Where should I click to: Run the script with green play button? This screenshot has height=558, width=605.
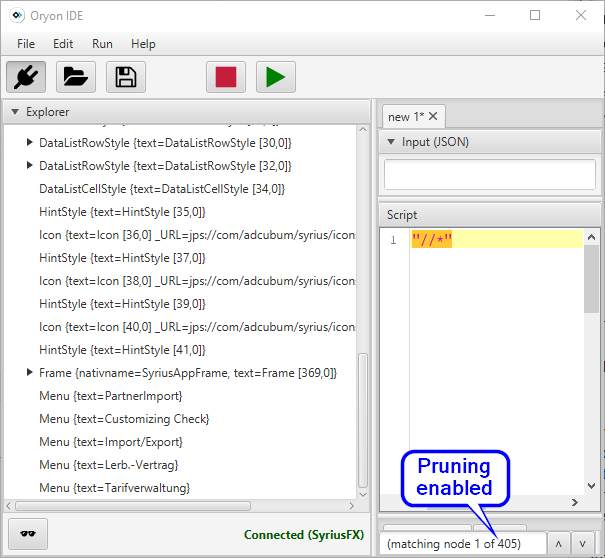276,77
